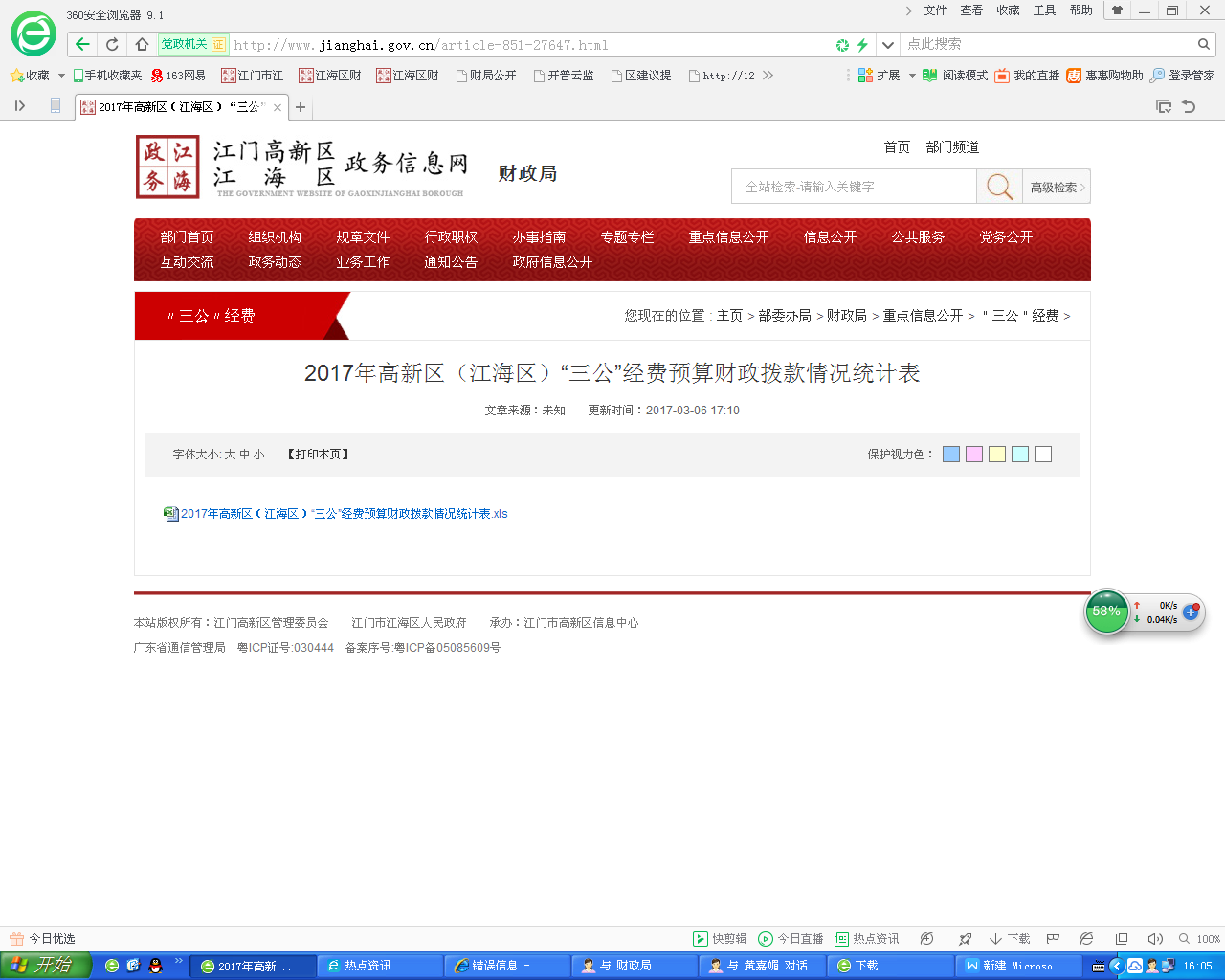The image size is (1225, 980).
Task: Expand the 扩展 dropdown arrow
Action: [x=912, y=76]
